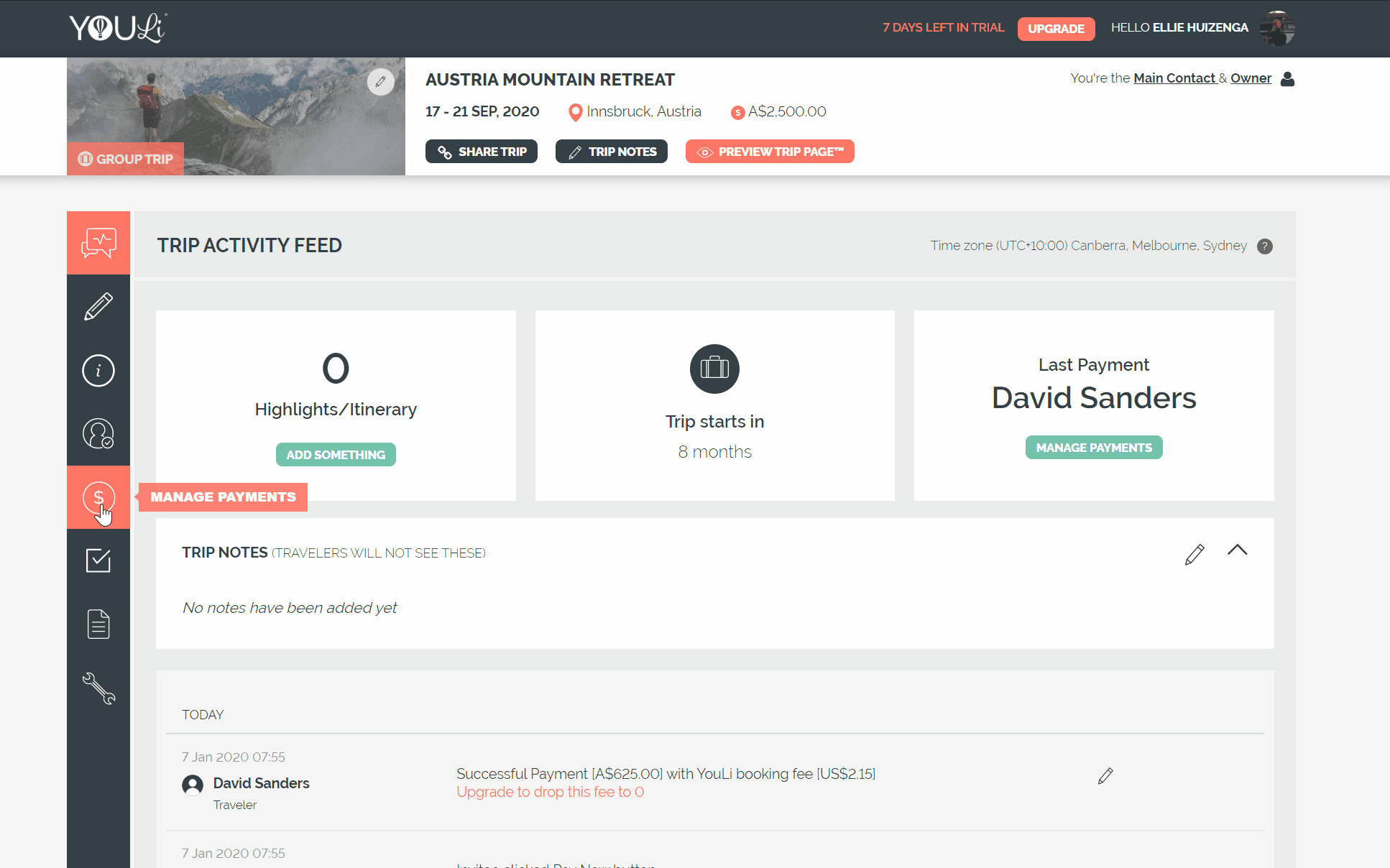Click Upgrade to drop this fee link
1390x868 pixels.
551,792
